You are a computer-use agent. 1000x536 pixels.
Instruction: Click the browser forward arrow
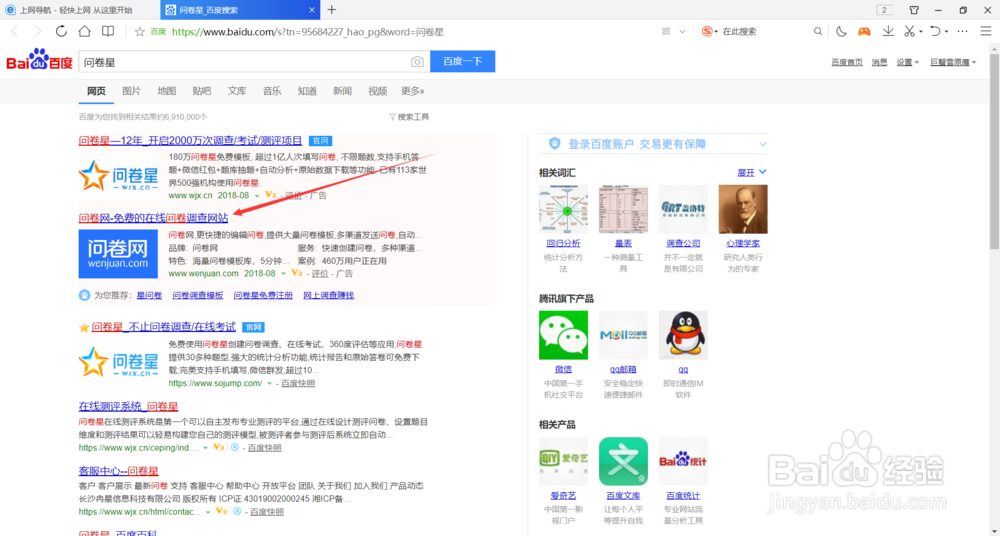click(38, 31)
